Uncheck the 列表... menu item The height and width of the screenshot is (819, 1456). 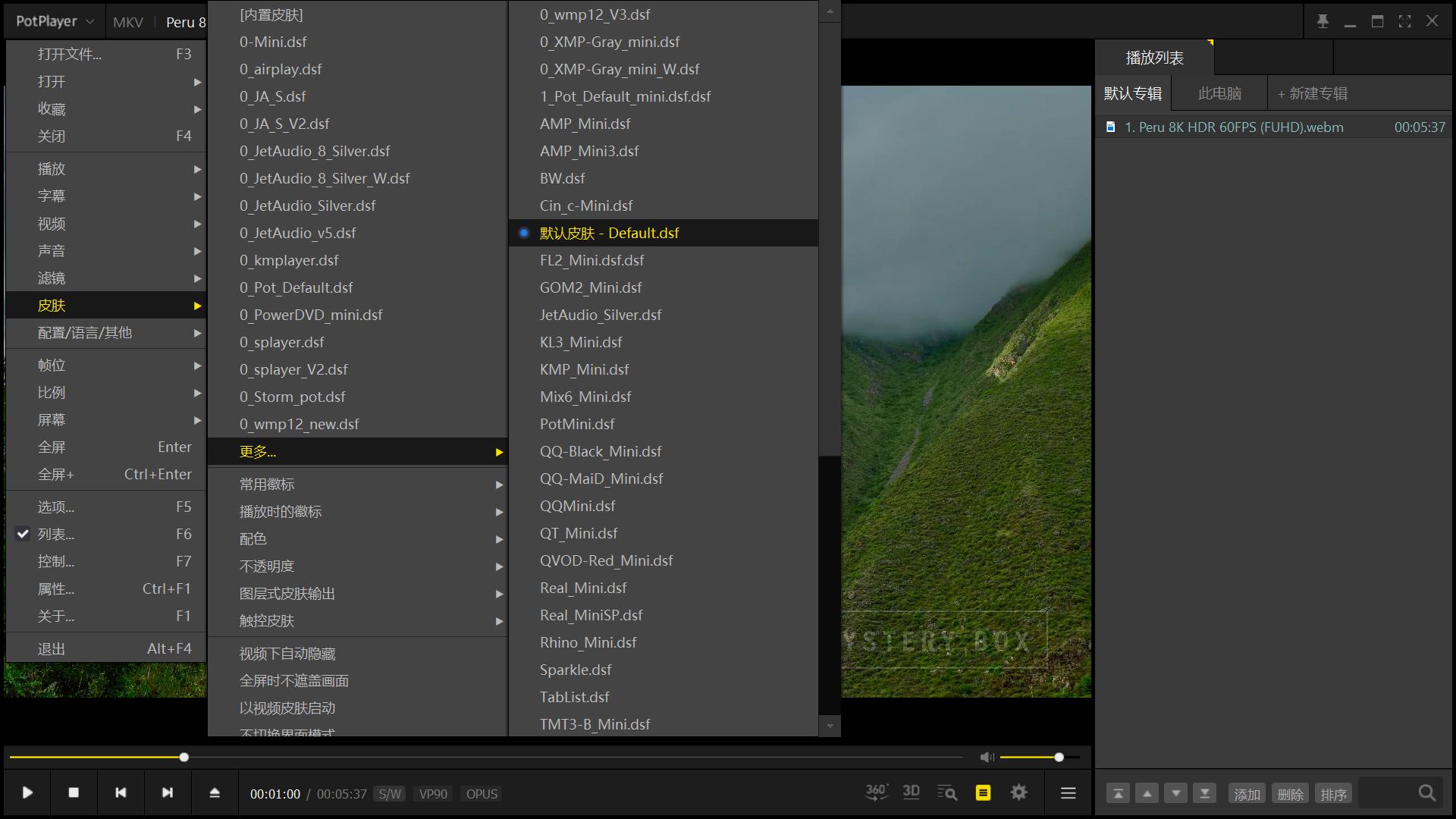[x=56, y=534]
